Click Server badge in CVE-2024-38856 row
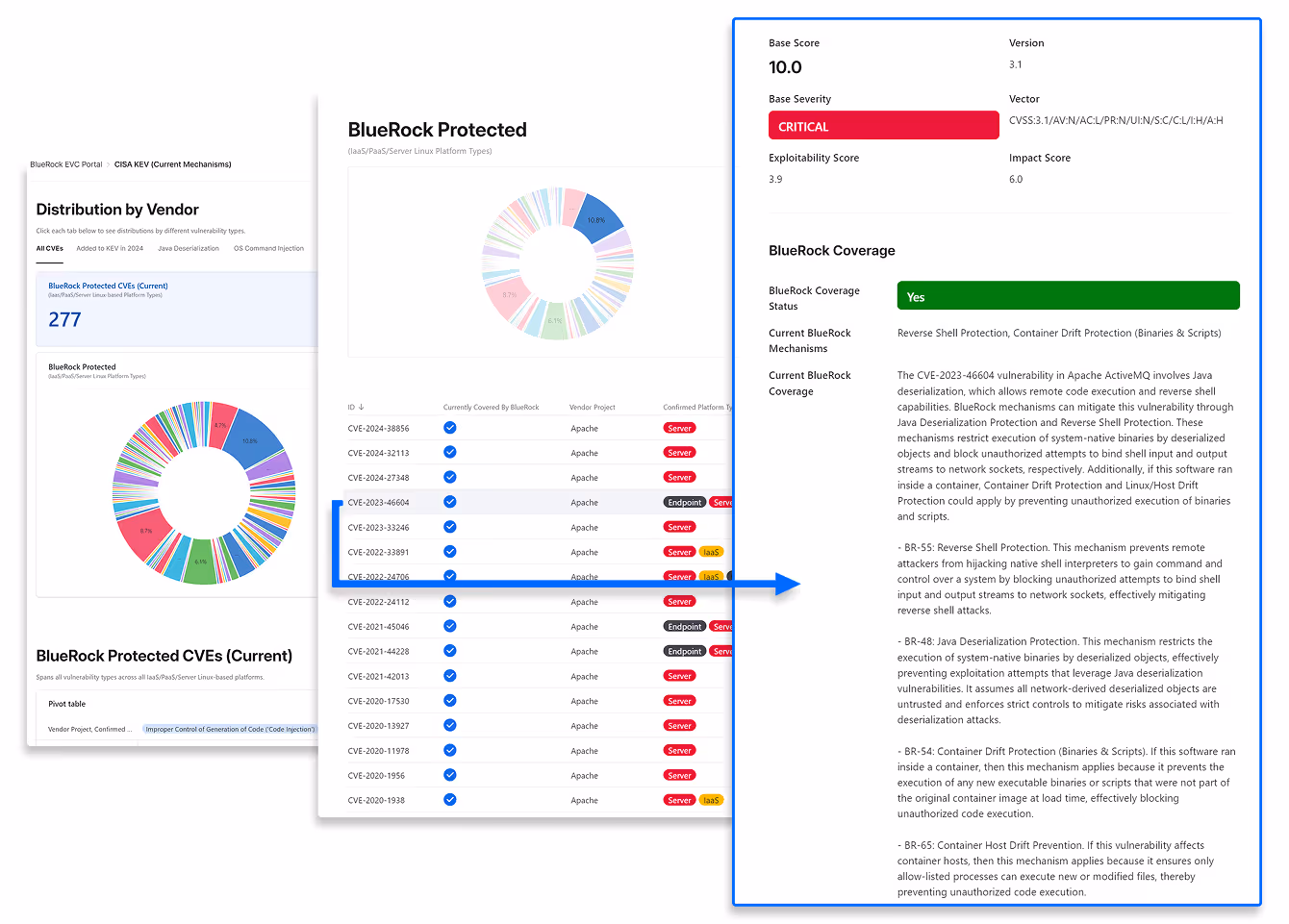The image size is (1289, 924). 680,428
